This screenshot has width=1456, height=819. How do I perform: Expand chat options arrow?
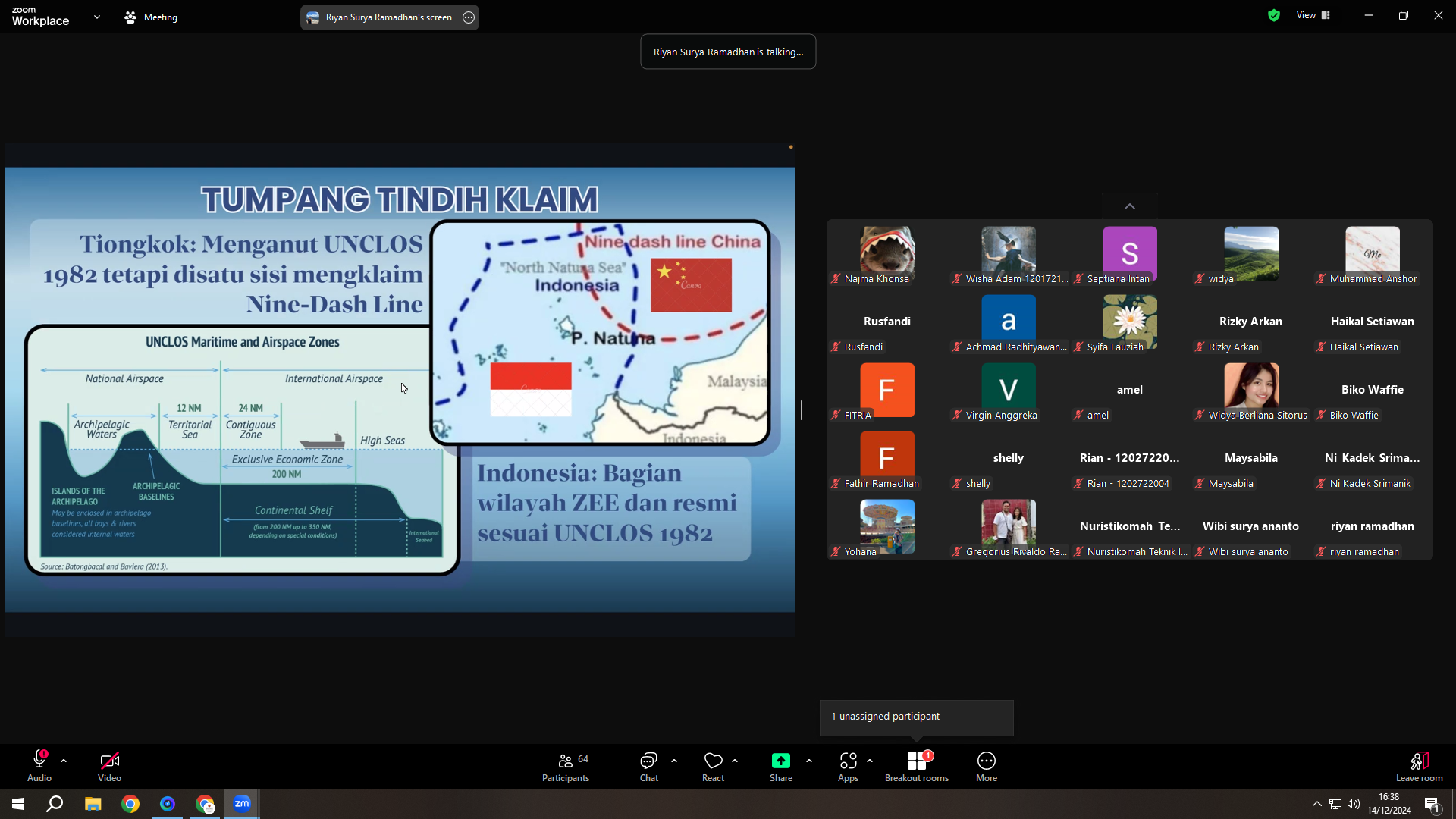point(674,761)
